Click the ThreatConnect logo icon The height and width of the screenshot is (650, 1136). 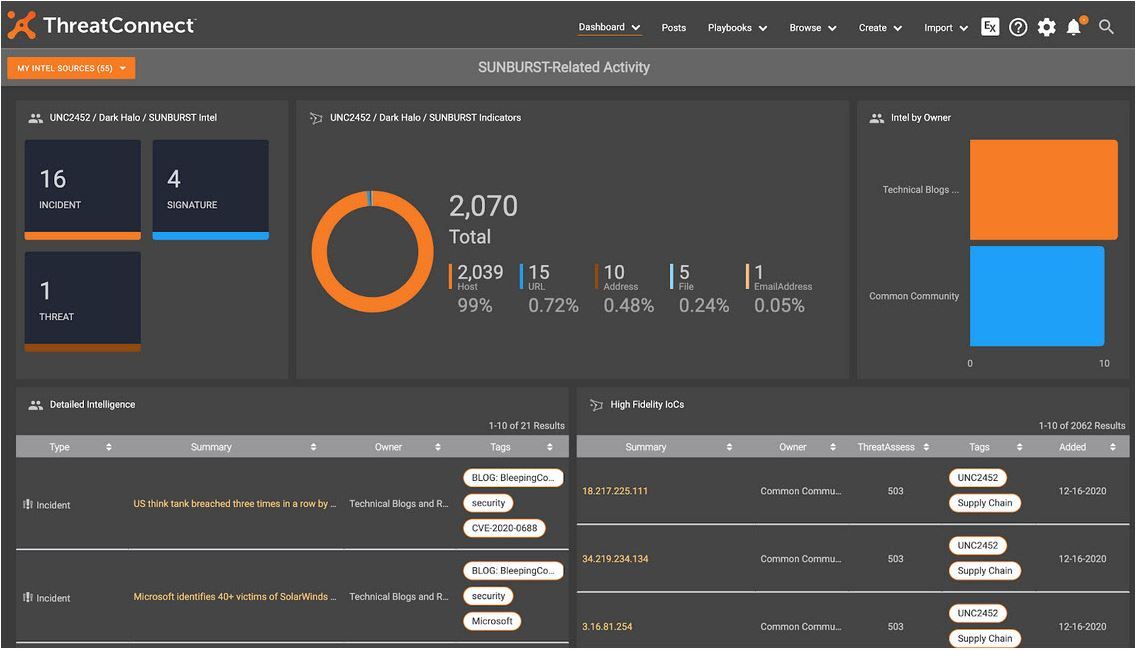pyautogui.click(x=21, y=25)
